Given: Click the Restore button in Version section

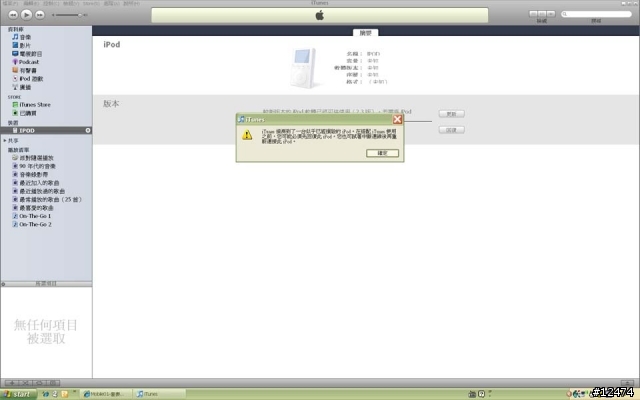Looking at the screenshot, I should click(451, 130).
